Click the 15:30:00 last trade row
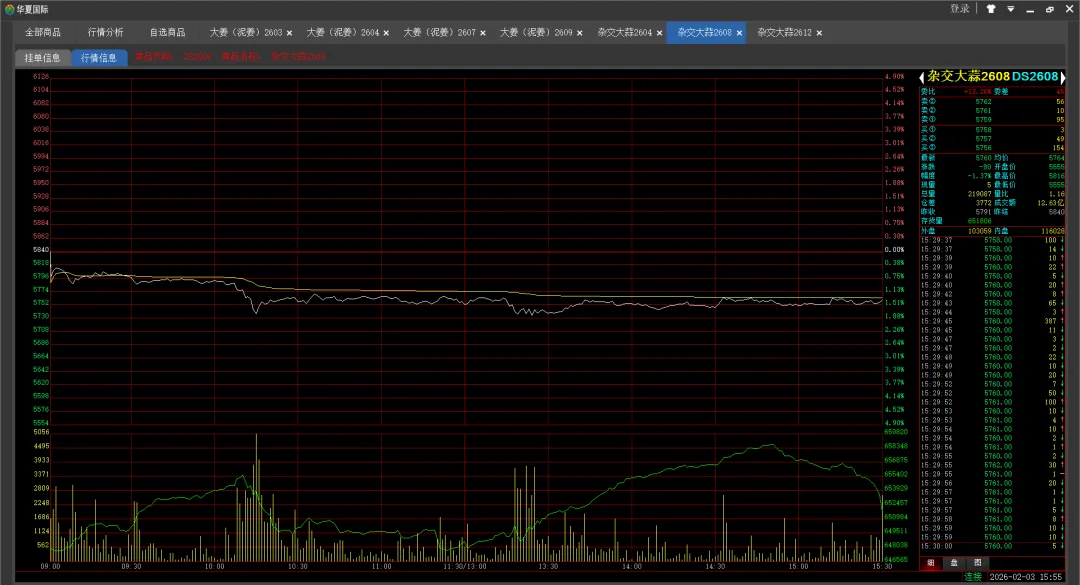The width and height of the screenshot is (1080, 585). [992, 546]
